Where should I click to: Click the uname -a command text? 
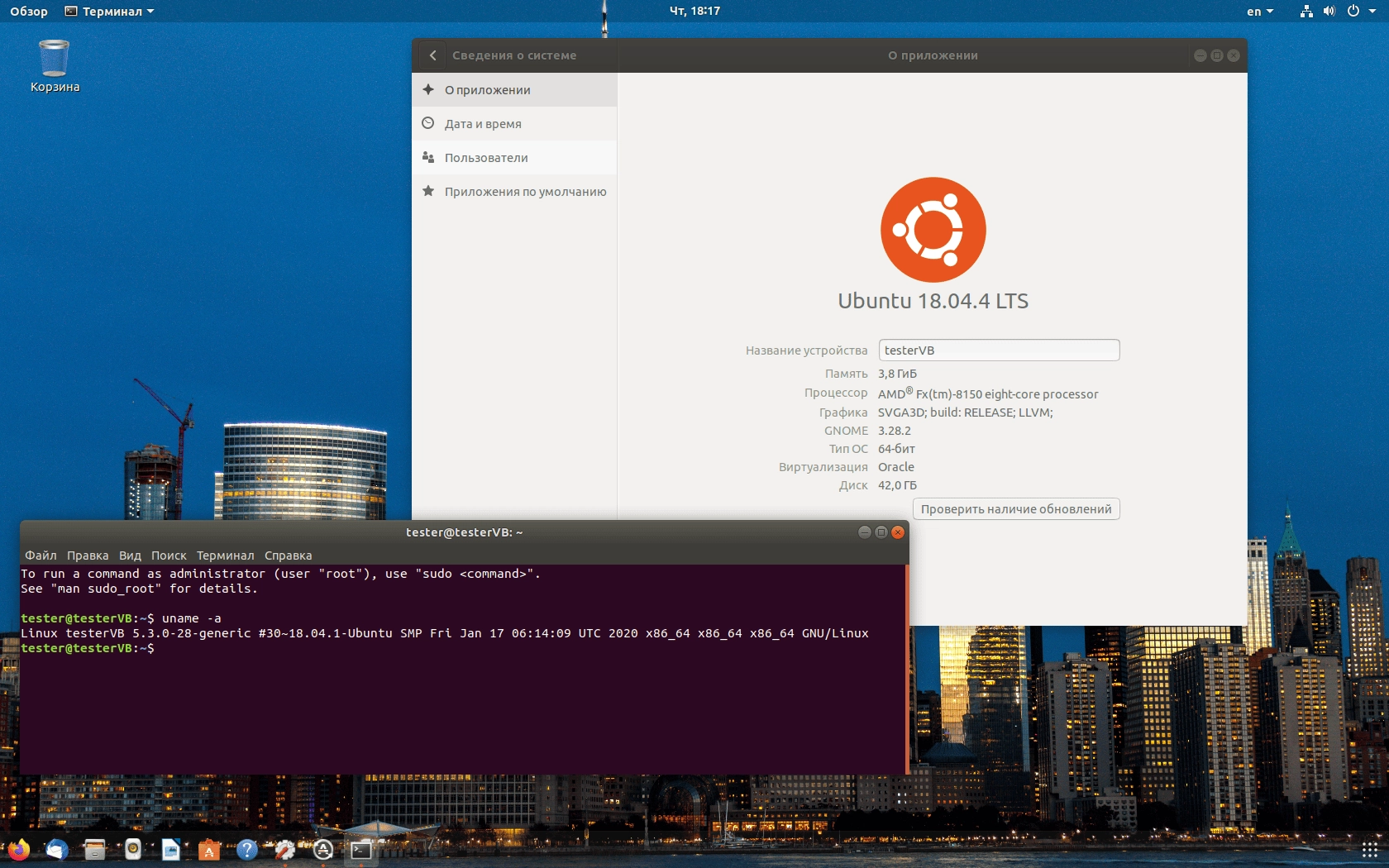click(x=192, y=618)
